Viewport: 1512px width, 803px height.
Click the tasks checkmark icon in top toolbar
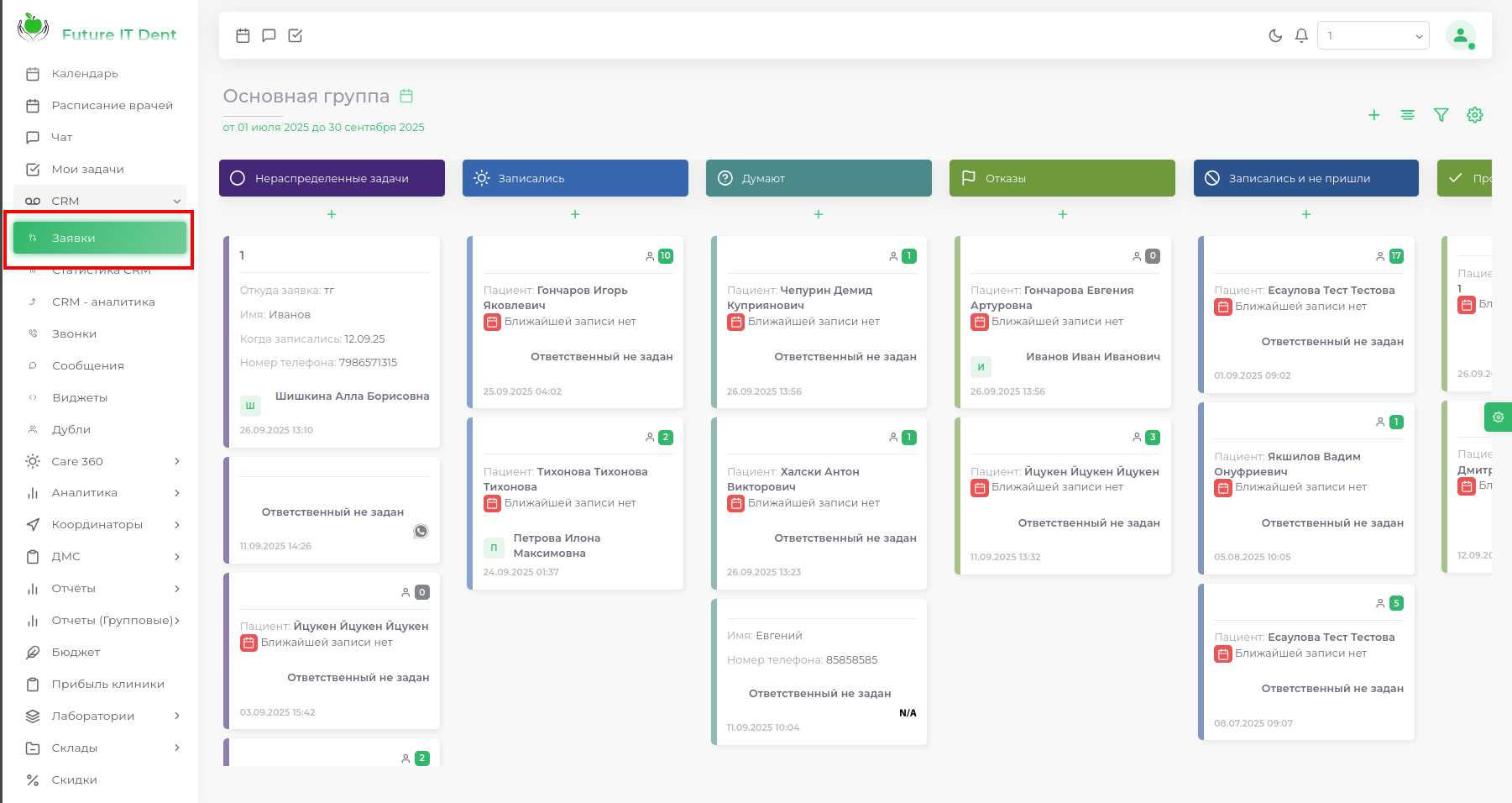(x=296, y=35)
